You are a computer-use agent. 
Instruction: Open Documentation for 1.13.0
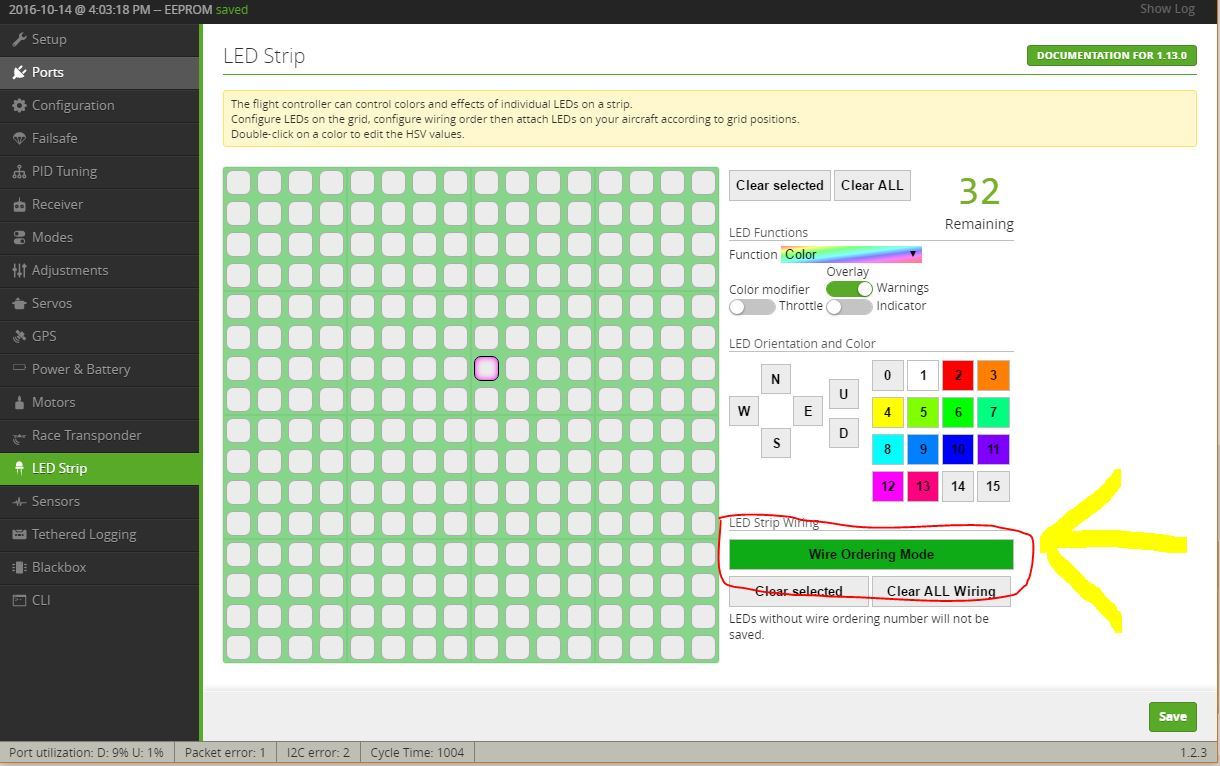point(1111,55)
